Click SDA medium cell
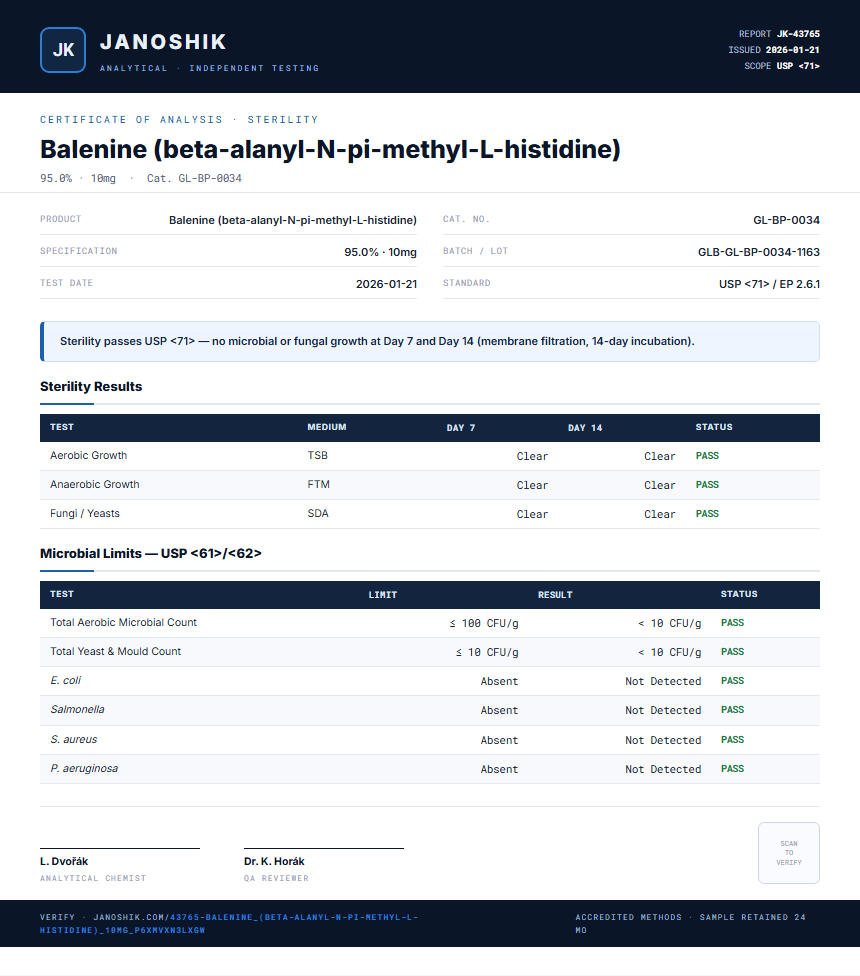860x976 pixels. [318, 514]
